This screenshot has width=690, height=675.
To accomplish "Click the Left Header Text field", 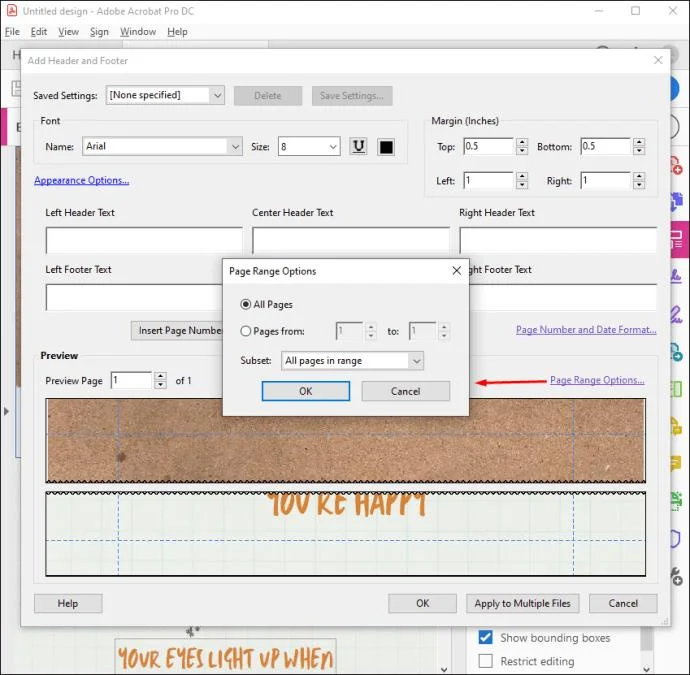I will click(x=144, y=240).
